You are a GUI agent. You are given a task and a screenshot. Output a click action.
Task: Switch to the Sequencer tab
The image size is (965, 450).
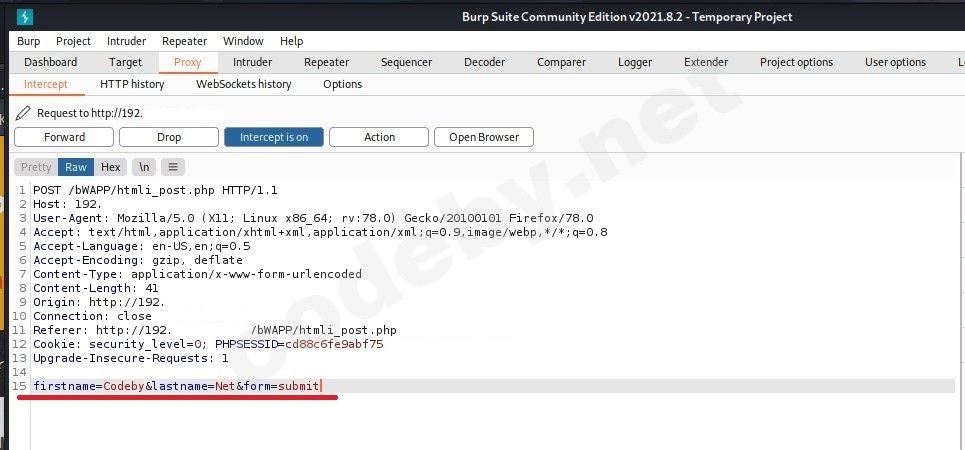pos(406,62)
